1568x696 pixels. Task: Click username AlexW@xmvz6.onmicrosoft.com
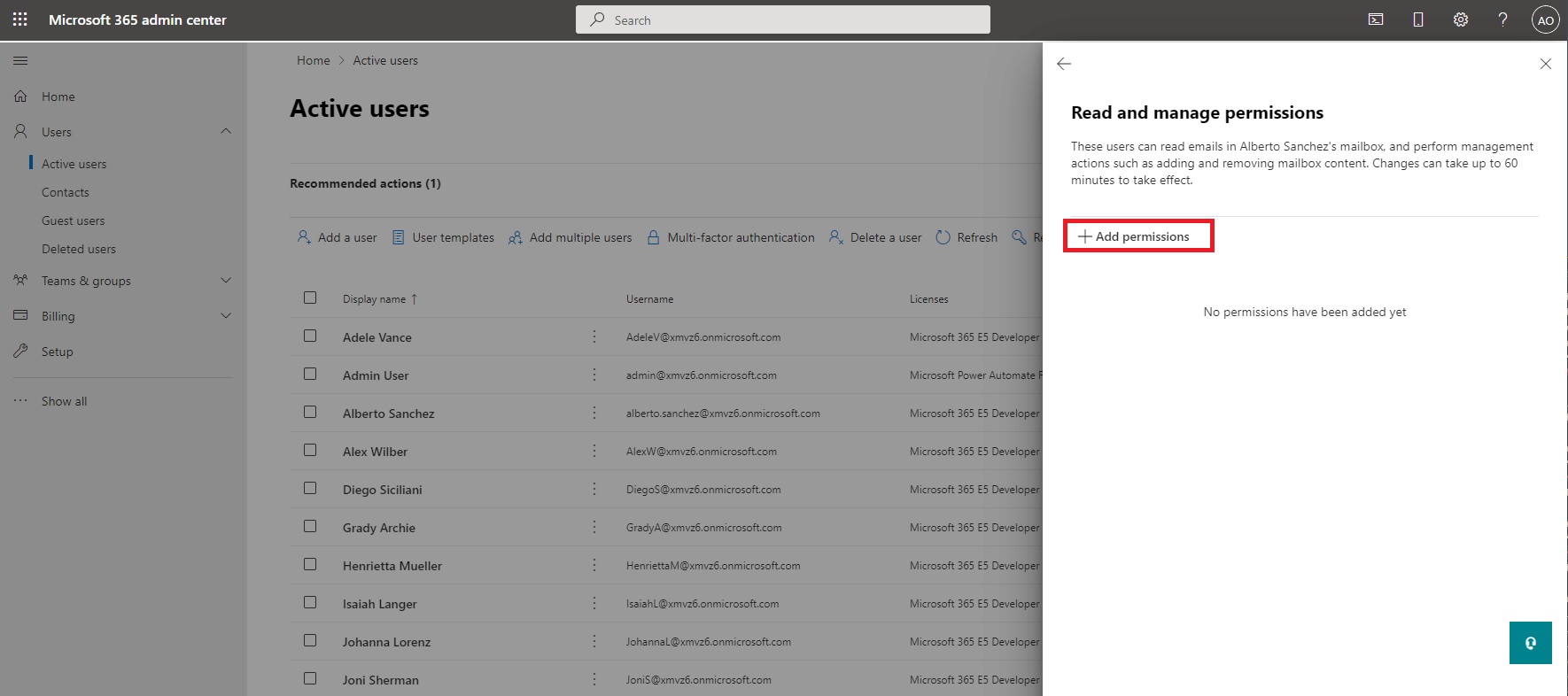click(702, 452)
